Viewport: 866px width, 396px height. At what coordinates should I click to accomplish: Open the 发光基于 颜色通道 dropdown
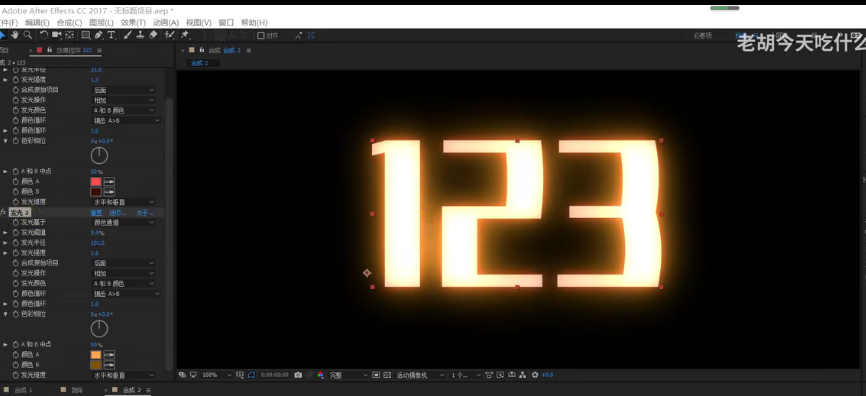(x=124, y=223)
